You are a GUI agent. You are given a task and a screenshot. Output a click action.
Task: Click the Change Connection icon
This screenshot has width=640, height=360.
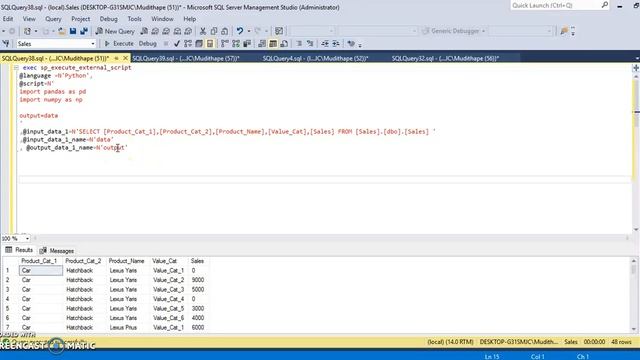6,44
